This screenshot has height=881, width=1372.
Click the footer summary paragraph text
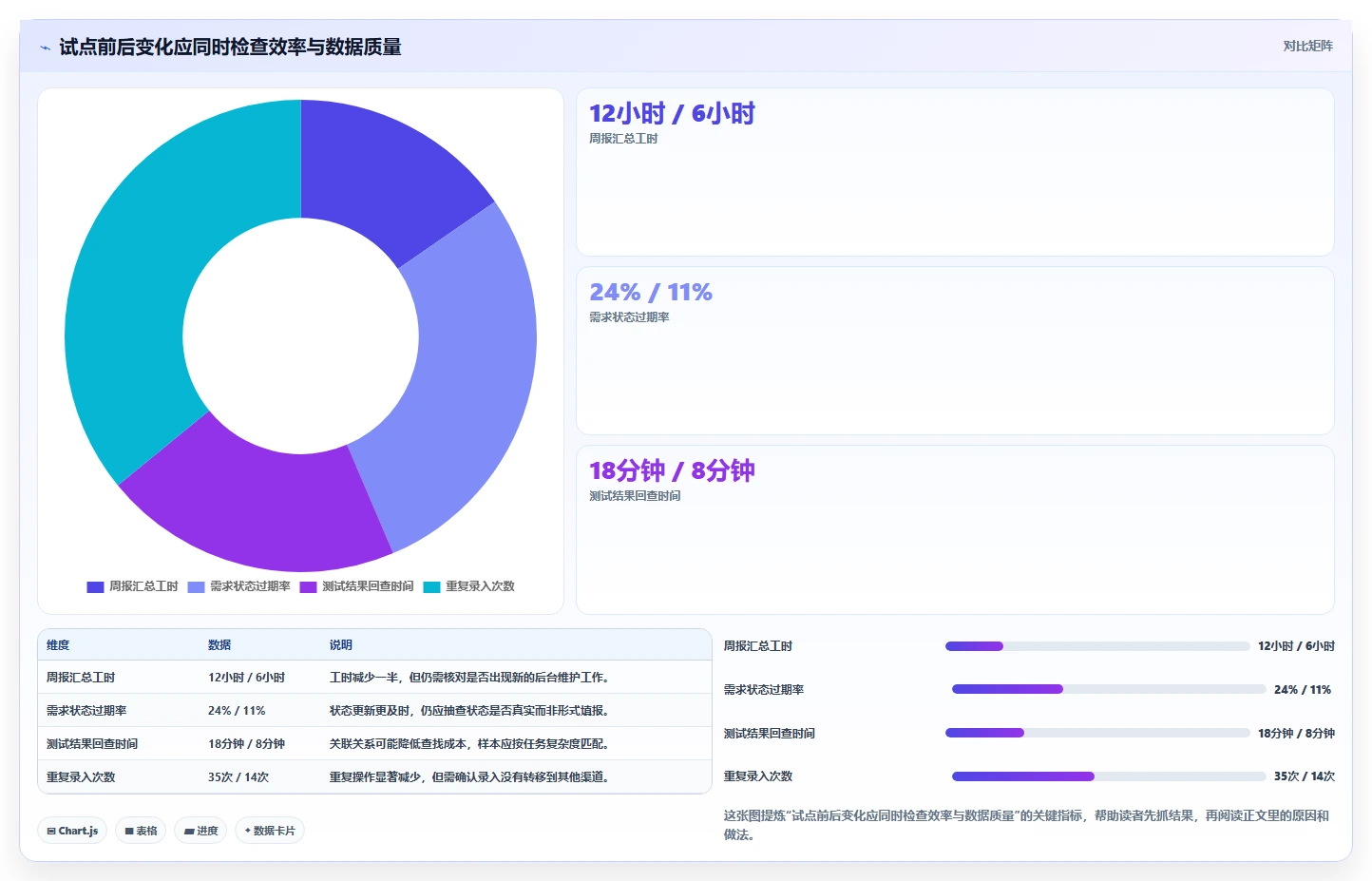[x=1028, y=825]
